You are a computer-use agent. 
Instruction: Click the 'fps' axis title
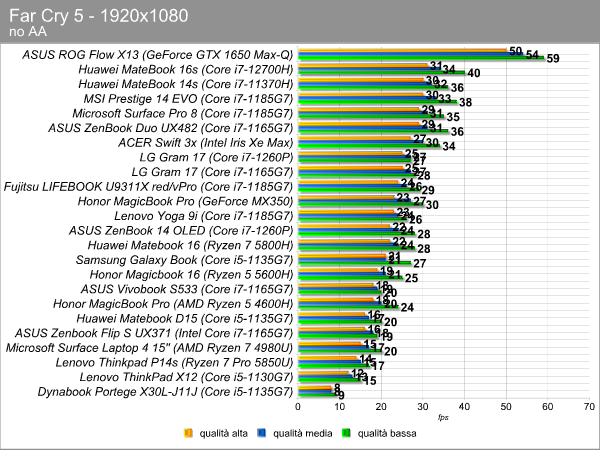click(443, 417)
